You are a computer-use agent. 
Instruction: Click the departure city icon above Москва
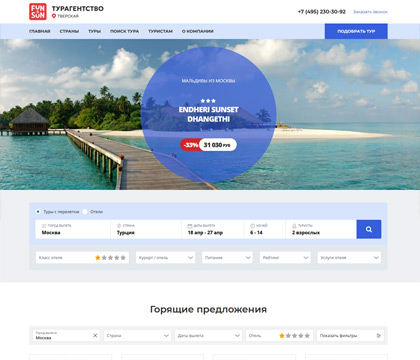44,226
